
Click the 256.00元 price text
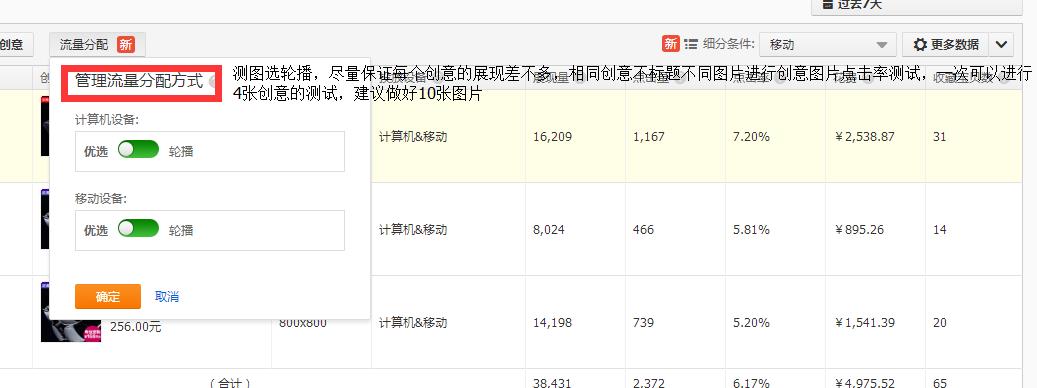[136, 327]
